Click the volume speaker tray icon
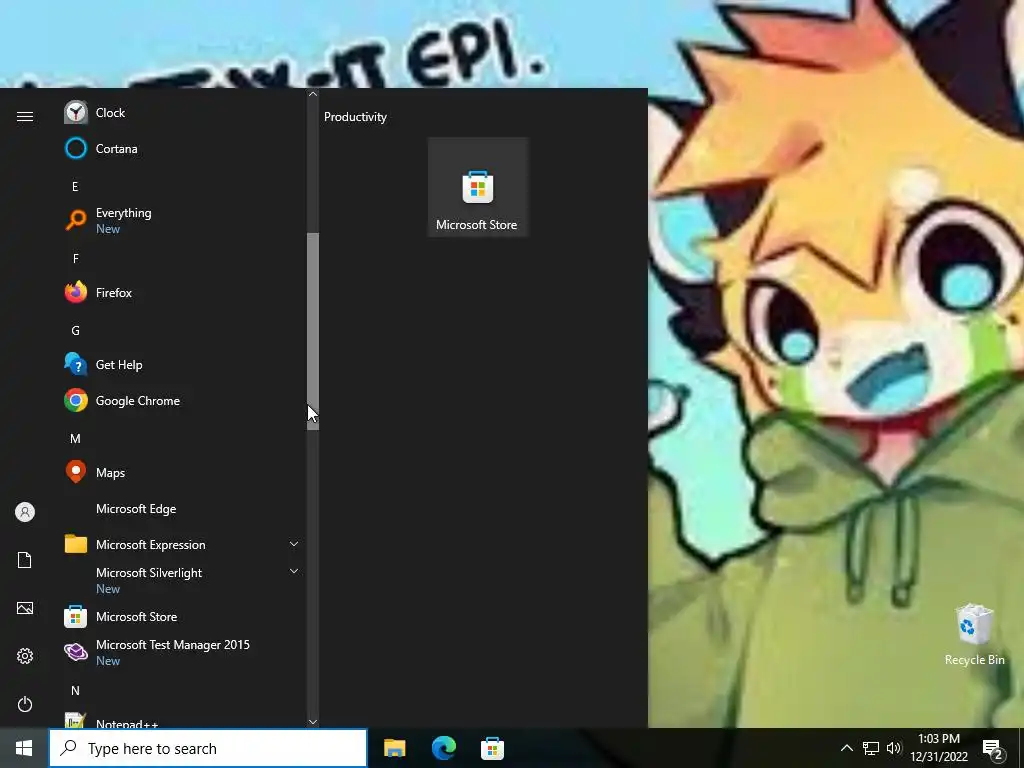This screenshot has height=768, width=1024. [894, 748]
